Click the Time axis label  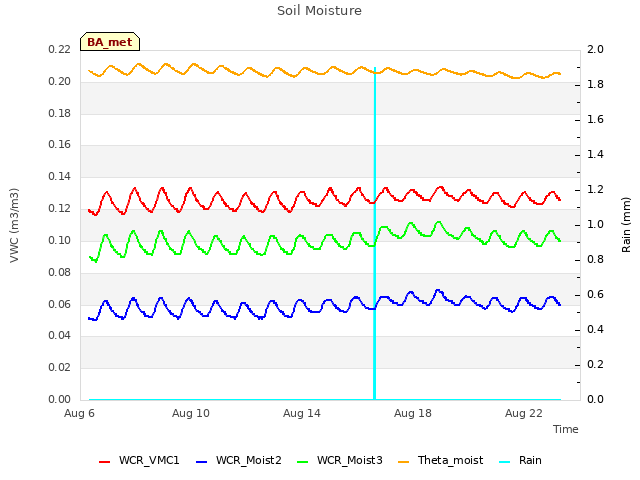pos(565,429)
